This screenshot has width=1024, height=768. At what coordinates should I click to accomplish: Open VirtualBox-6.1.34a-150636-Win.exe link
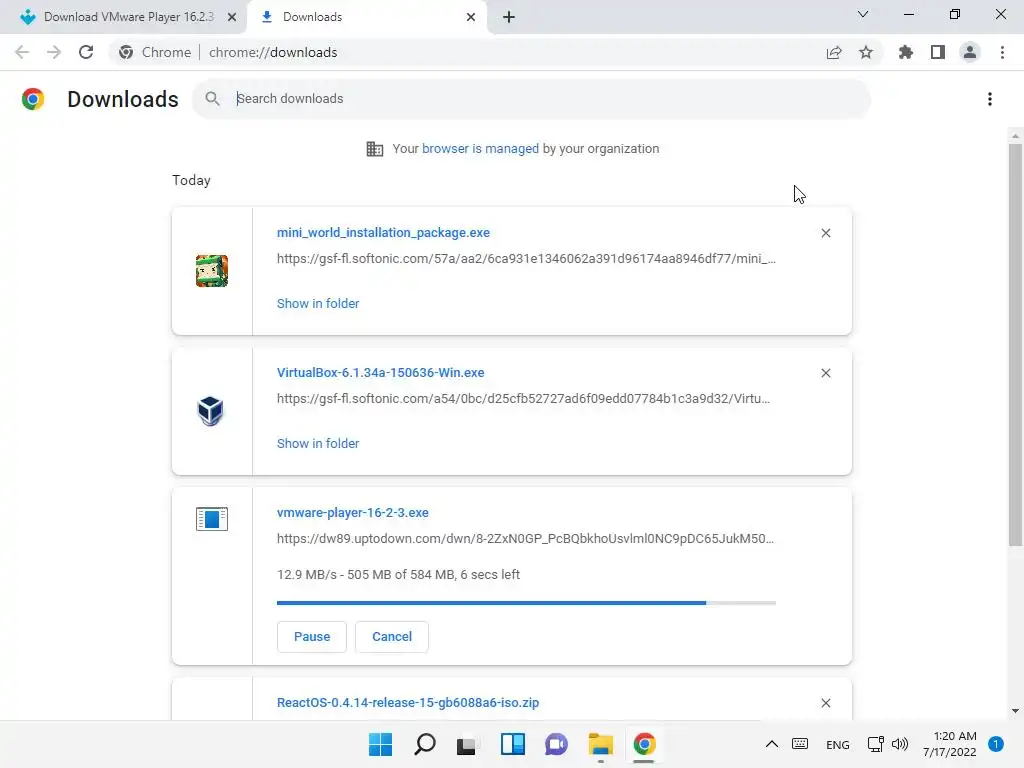[x=381, y=372]
